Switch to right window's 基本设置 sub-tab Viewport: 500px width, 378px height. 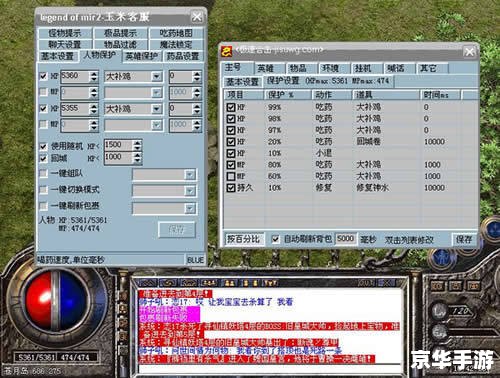243,82
